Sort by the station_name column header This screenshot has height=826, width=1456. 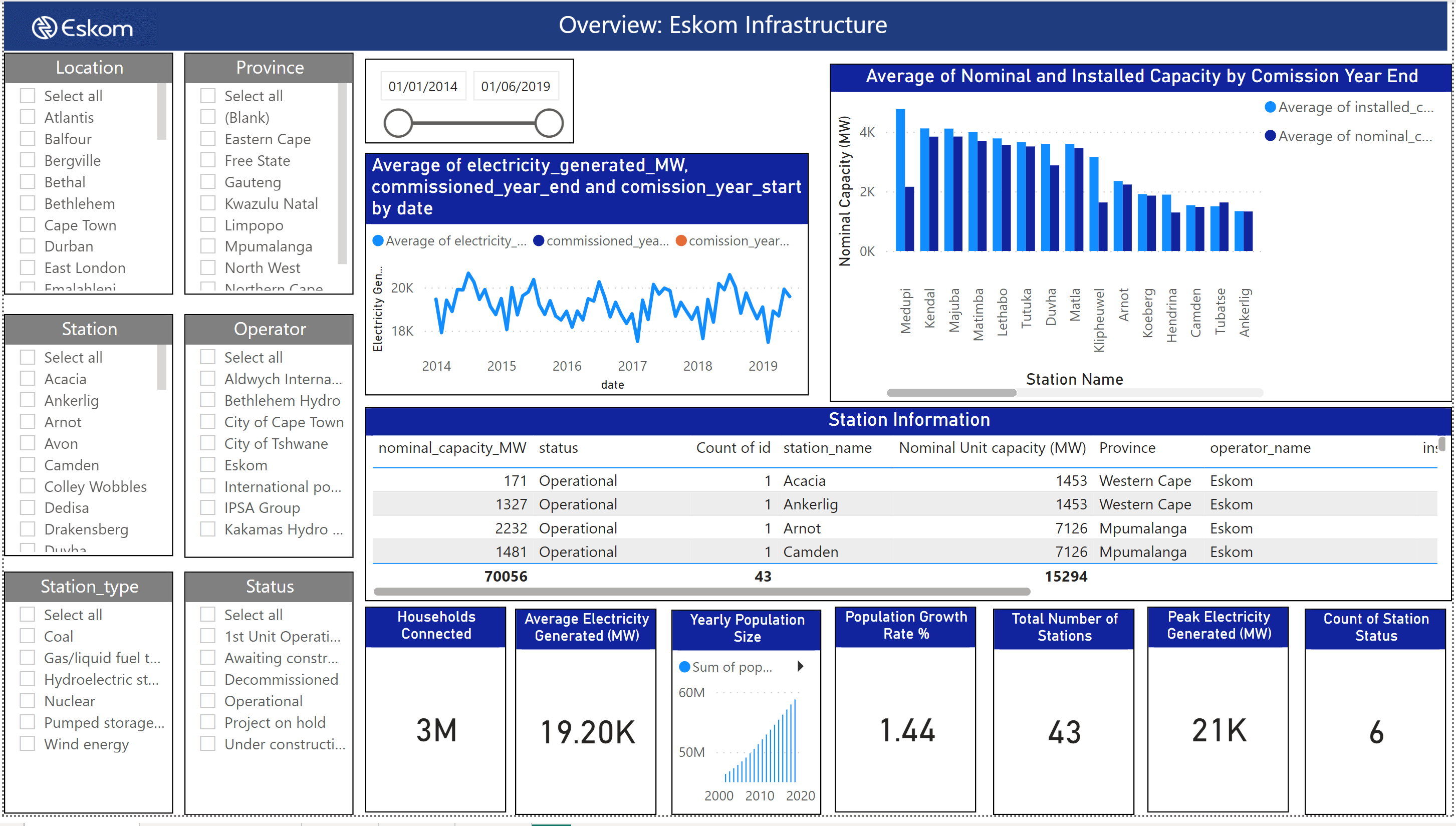pos(827,448)
